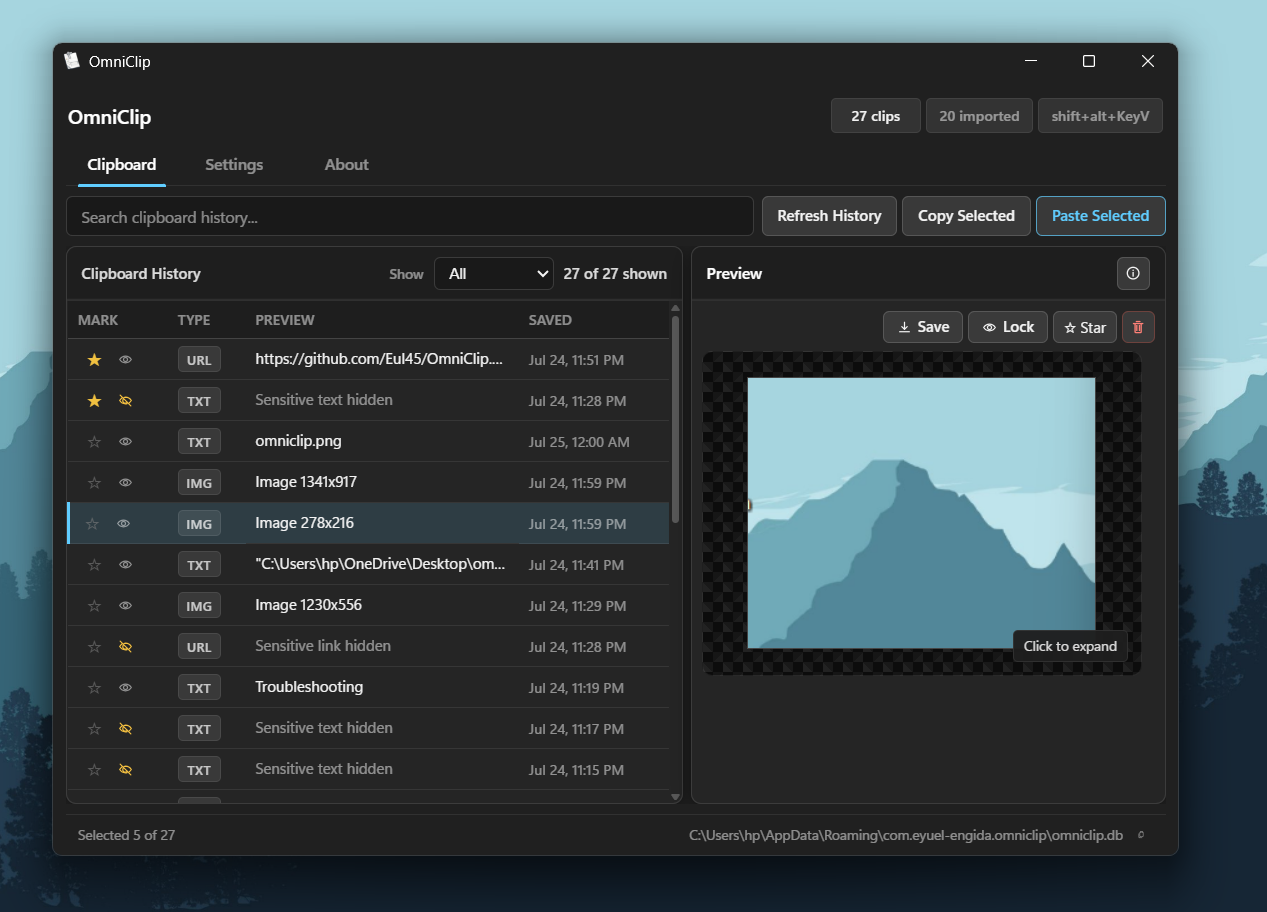1267x912 pixels.
Task: Lock the selected clip with the Lock button
Action: point(1008,327)
